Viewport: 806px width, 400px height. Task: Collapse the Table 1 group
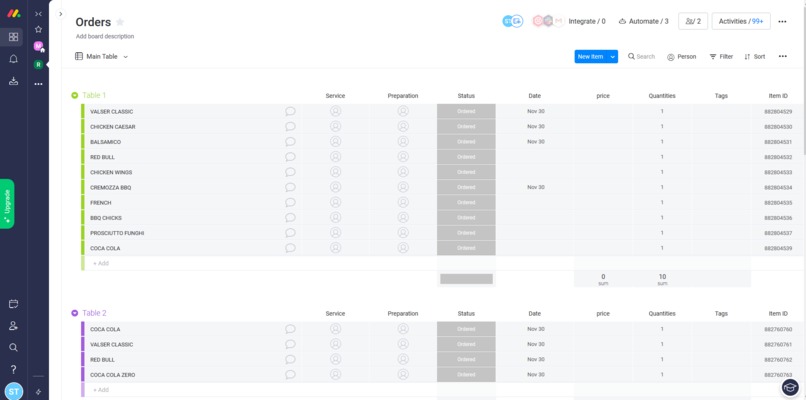[75, 95]
